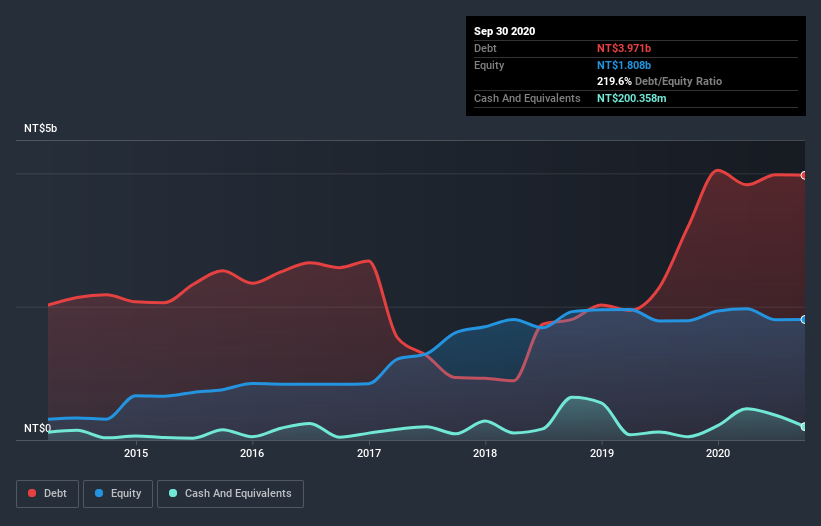
Task: Click the Debt label in tooltip
Action: coord(485,48)
